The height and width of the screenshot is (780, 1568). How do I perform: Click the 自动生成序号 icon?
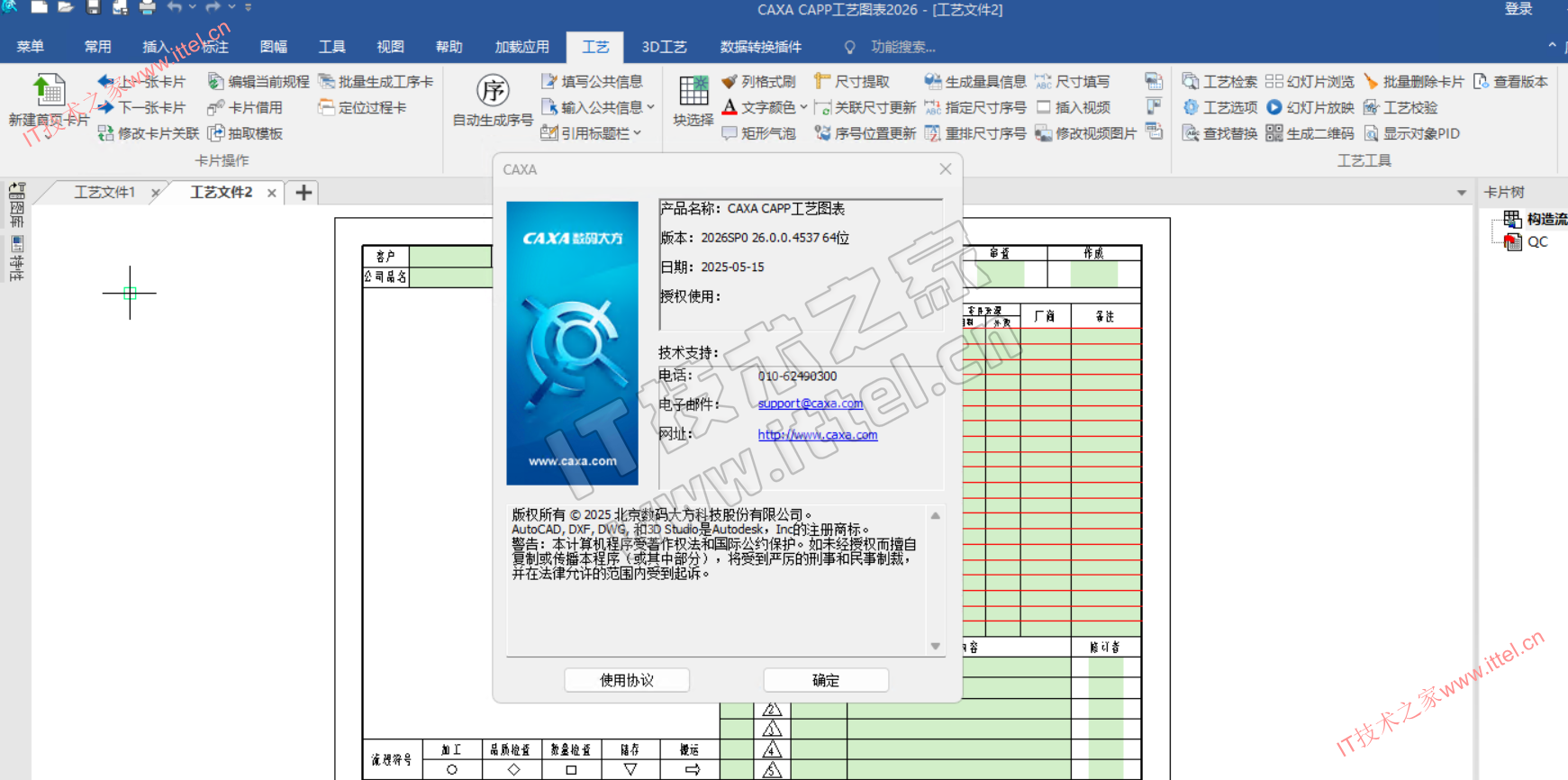click(493, 91)
